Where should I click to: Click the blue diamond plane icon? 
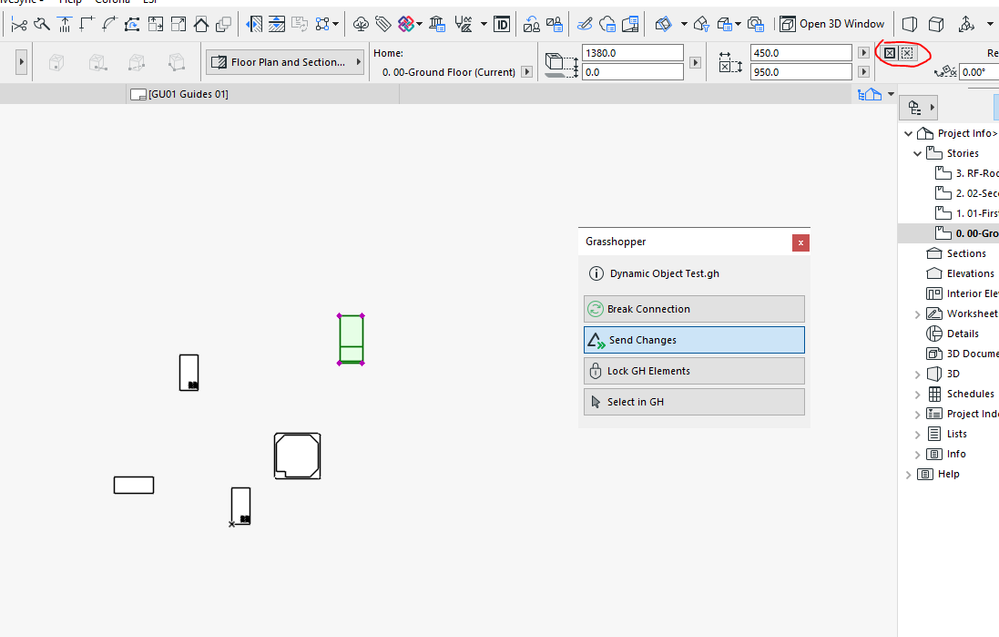(663, 25)
